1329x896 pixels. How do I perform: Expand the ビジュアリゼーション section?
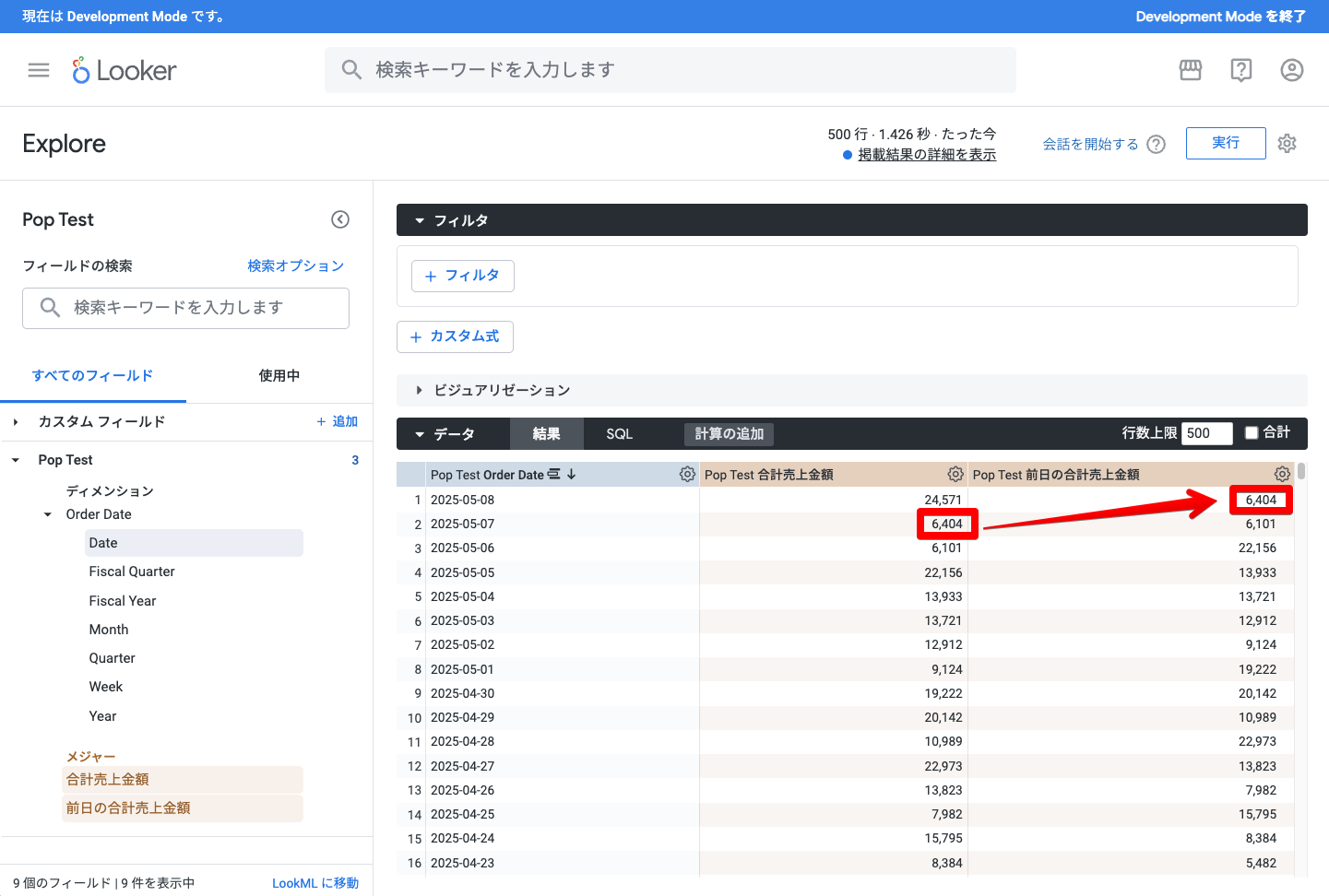pos(420,391)
